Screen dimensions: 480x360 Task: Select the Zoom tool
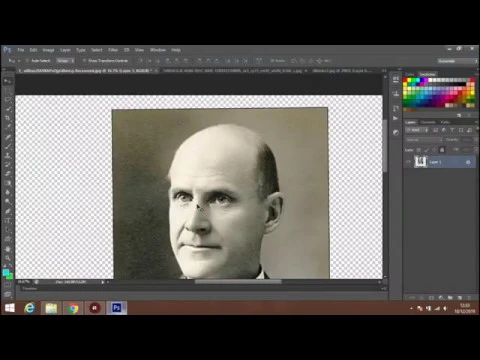(x=8, y=258)
